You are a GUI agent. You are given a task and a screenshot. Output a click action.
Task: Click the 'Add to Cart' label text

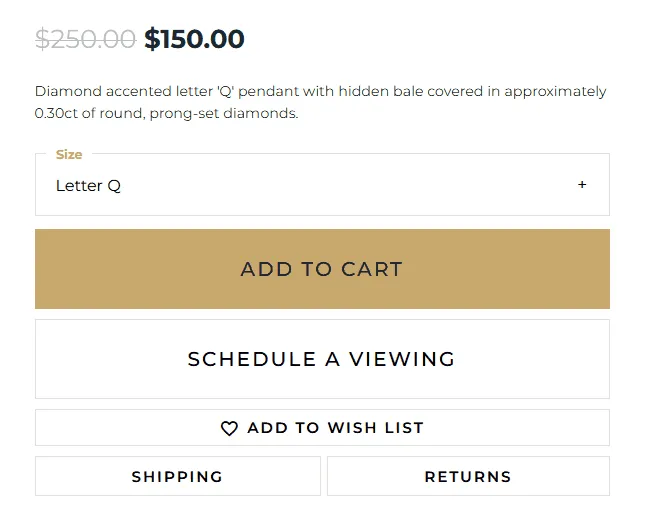click(322, 269)
